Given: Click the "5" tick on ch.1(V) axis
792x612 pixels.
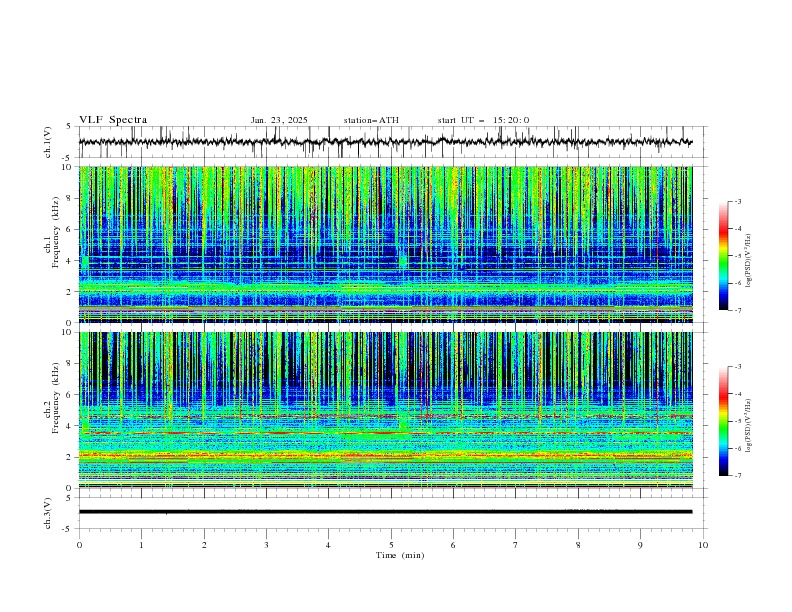Looking at the screenshot, I should click(x=69, y=127).
